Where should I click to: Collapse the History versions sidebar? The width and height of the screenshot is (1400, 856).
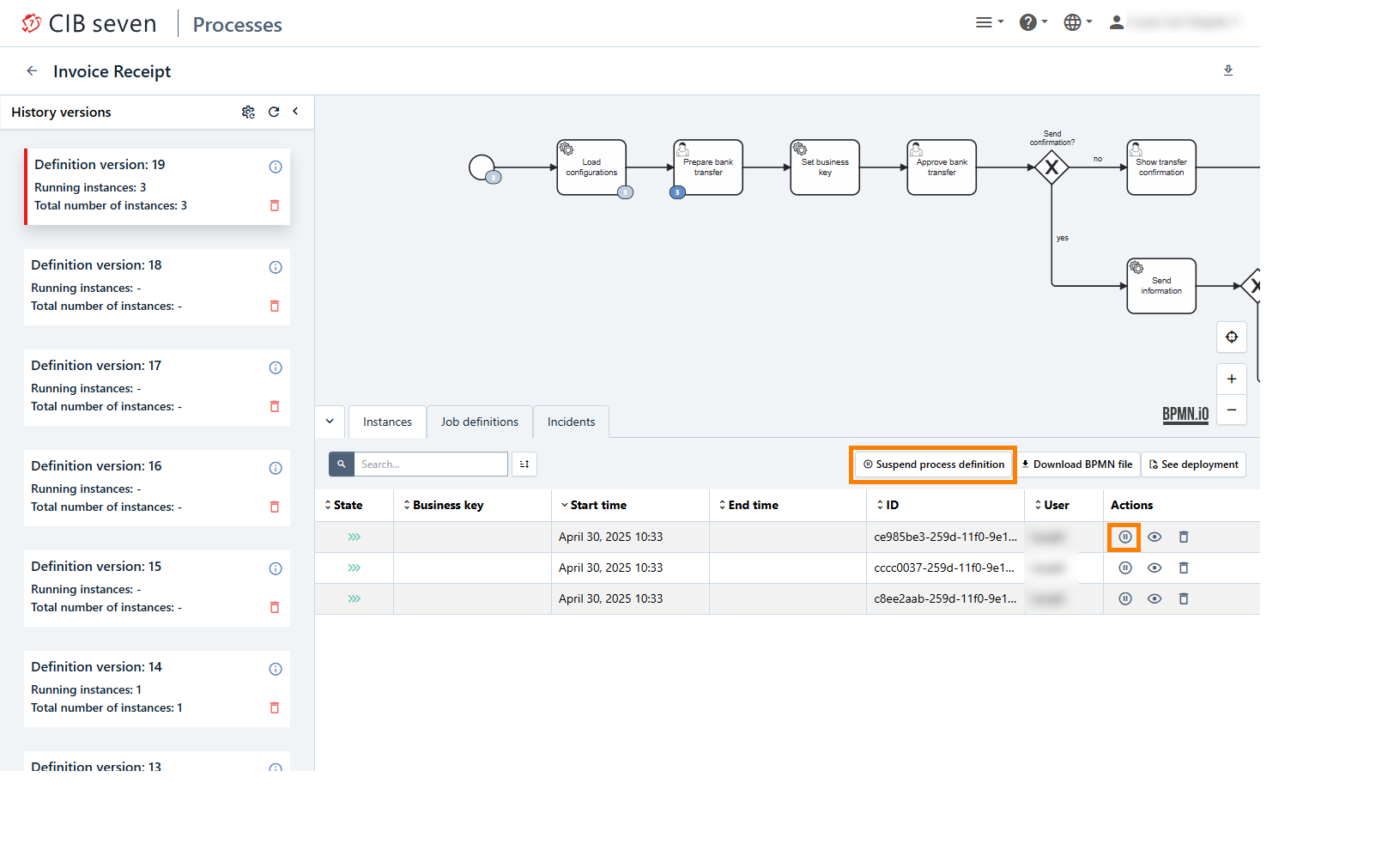[x=295, y=112]
